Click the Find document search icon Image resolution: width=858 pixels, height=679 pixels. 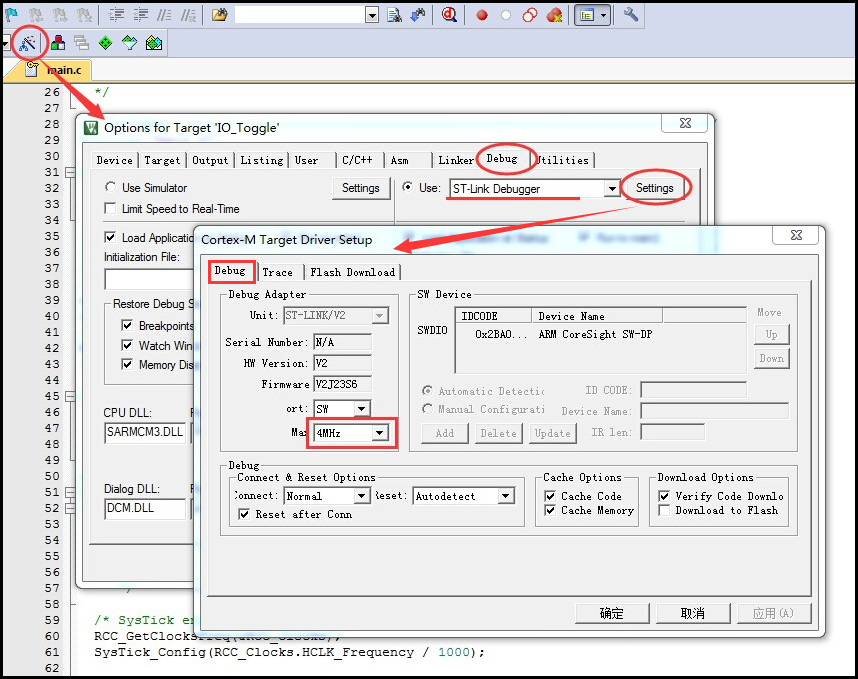[394, 15]
